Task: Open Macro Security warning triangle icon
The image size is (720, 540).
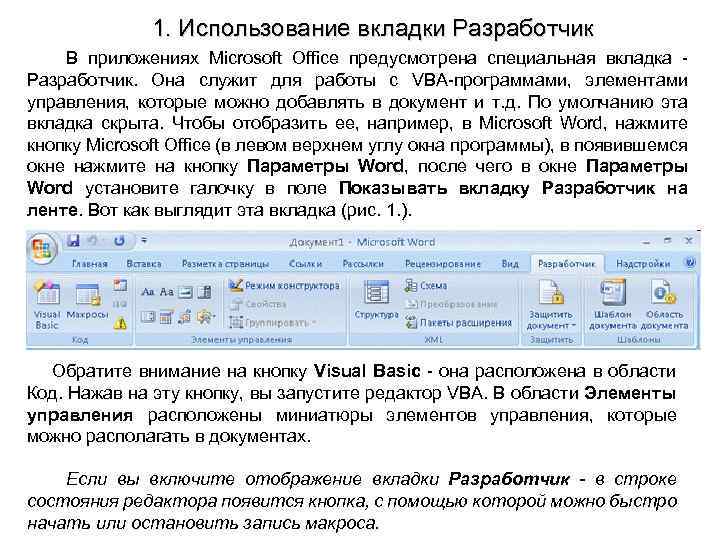Action: (120, 324)
